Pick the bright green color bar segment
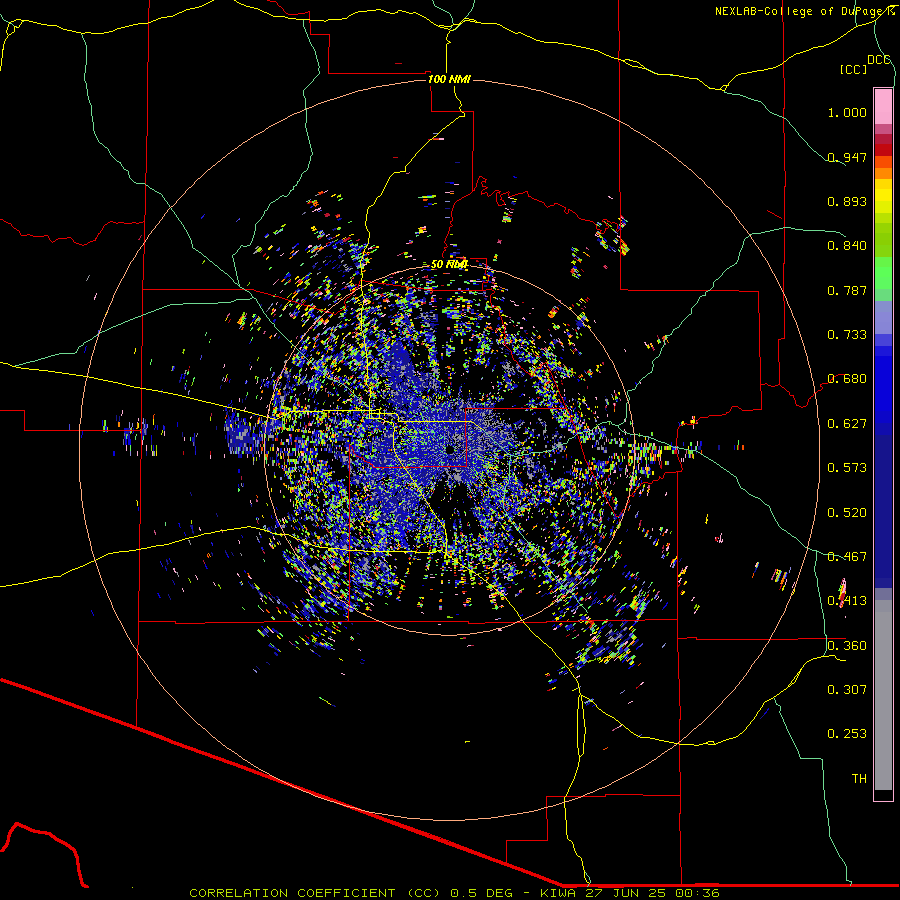Image resolution: width=900 pixels, height=900 pixels. [883, 273]
